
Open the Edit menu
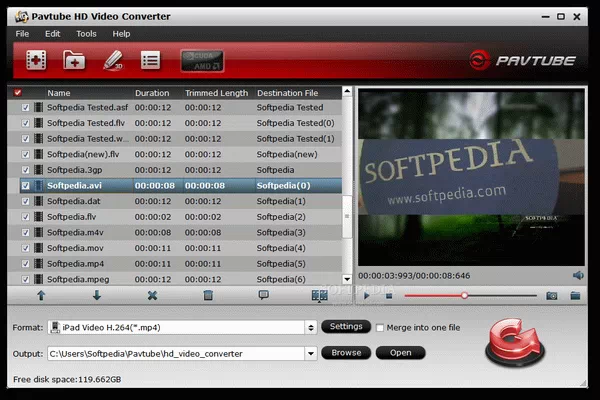click(x=52, y=34)
